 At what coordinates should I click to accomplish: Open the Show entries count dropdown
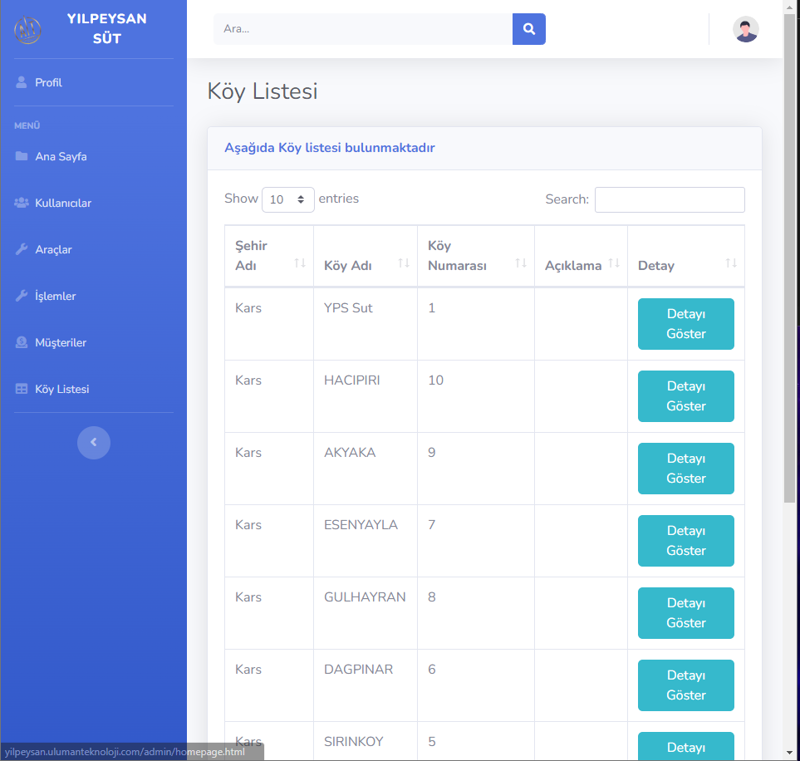(x=288, y=200)
